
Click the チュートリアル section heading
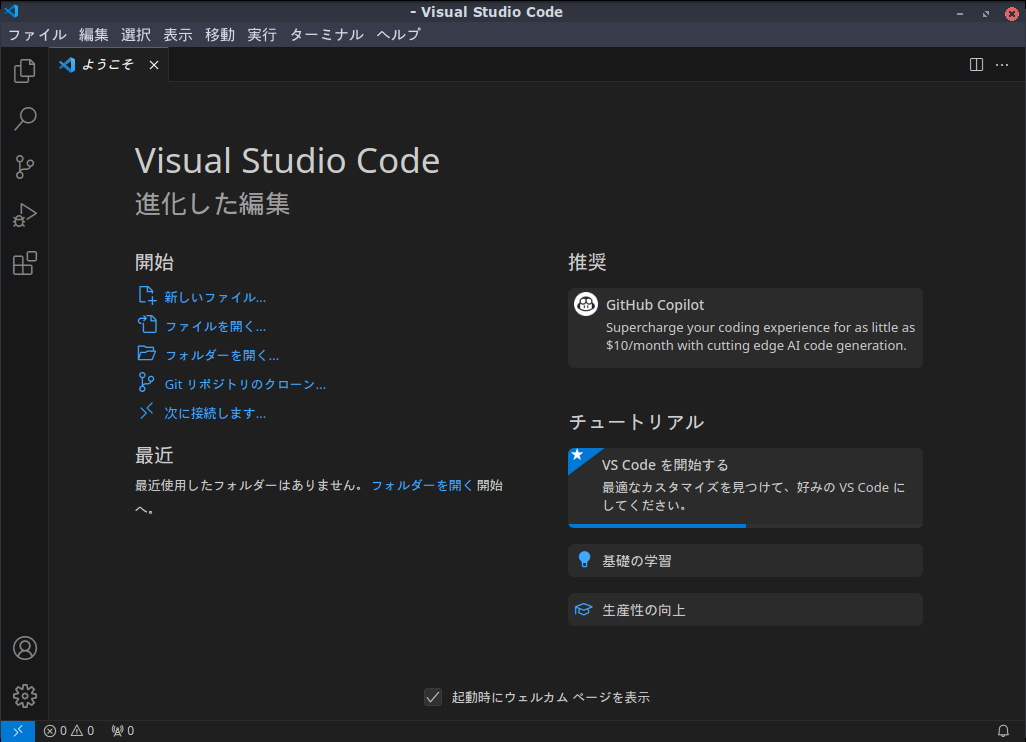pyautogui.click(x=636, y=422)
